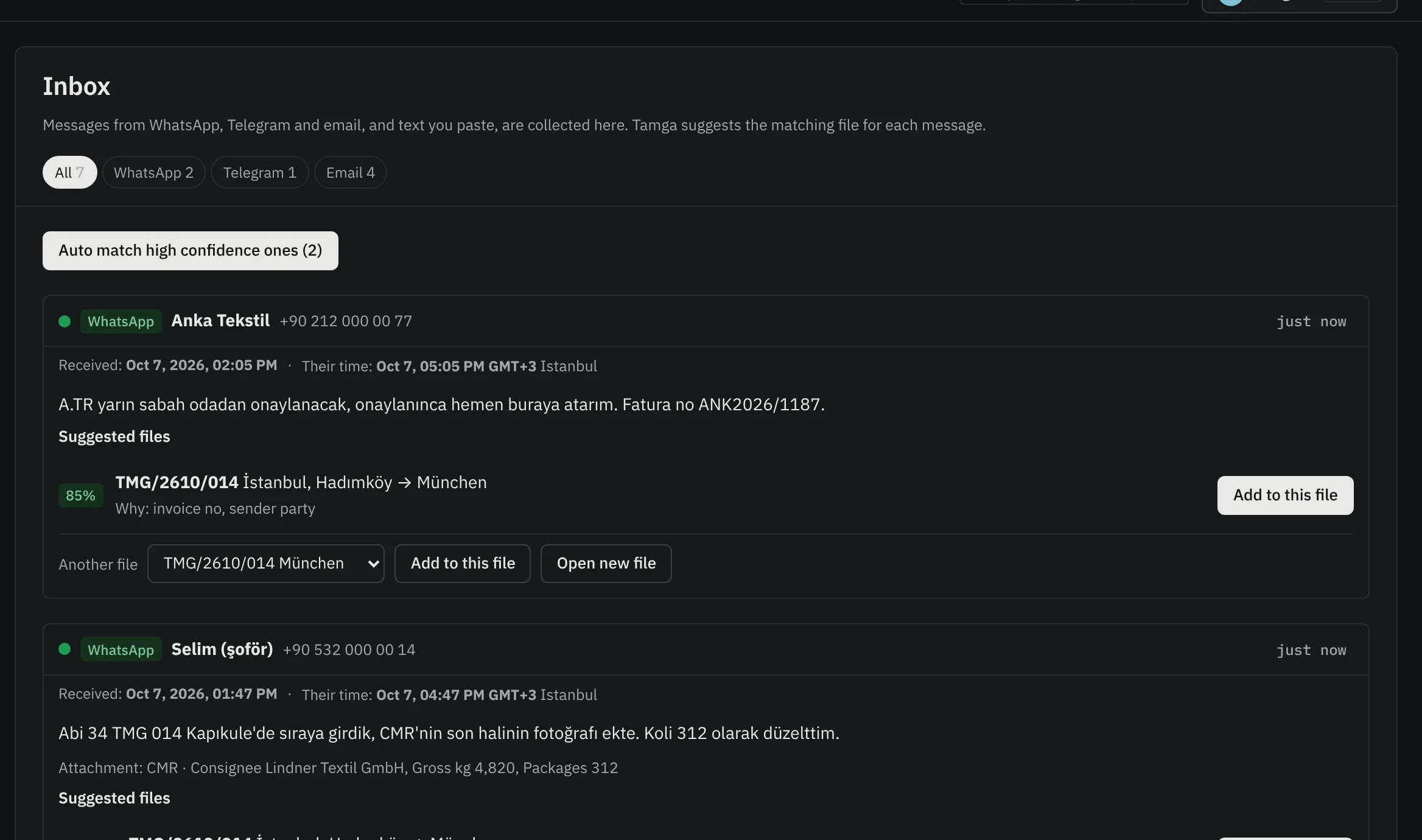Click Suggested files label under Selim message
The width and height of the screenshot is (1422, 840).
pyautogui.click(x=114, y=799)
